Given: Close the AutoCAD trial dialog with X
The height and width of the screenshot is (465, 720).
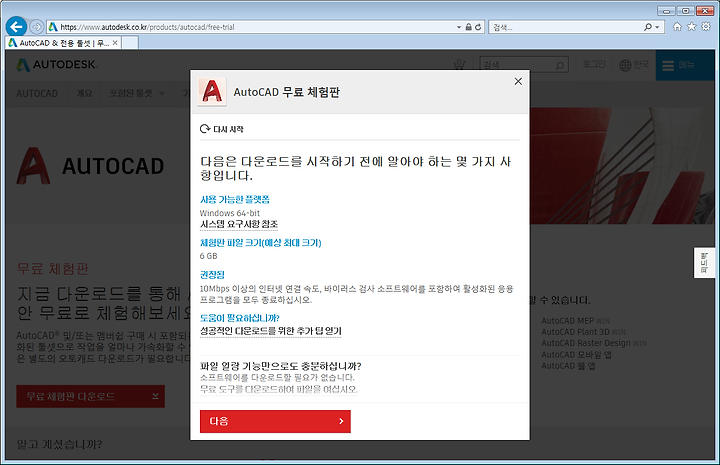Looking at the screenshot, I should point(518,81).
